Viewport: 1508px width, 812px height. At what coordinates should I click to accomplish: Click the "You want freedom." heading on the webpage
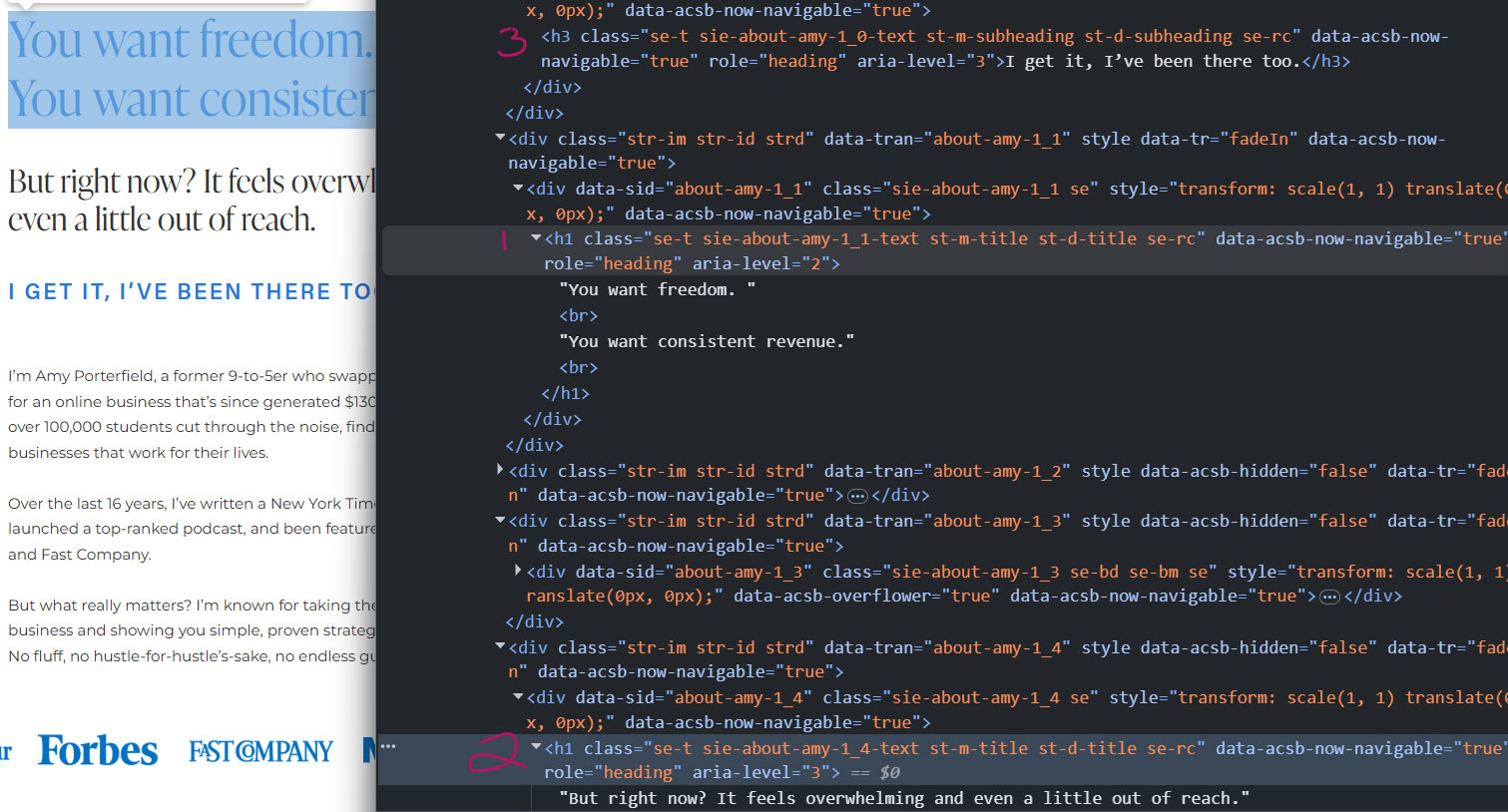click(191, 40)
